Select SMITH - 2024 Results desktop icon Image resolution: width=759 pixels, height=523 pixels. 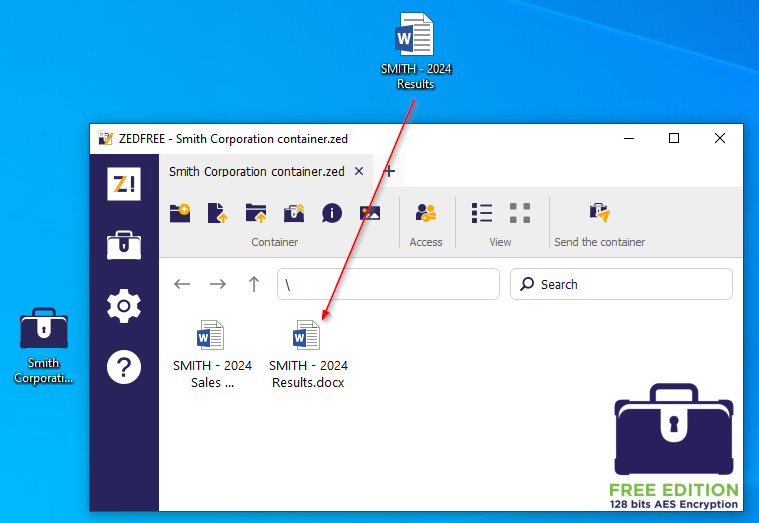[415, 51]
